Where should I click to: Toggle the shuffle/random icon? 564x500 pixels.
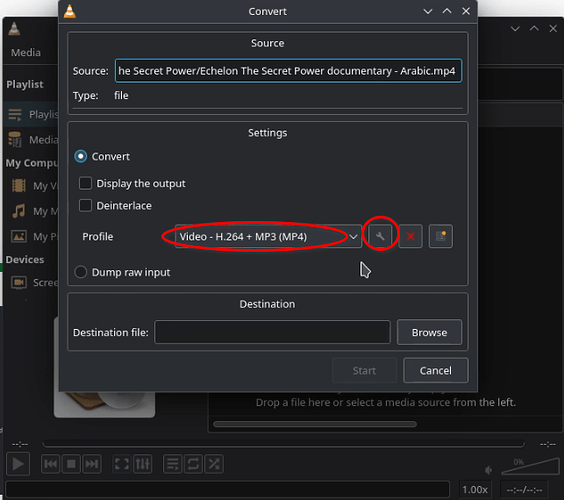[x=214, y=464]
